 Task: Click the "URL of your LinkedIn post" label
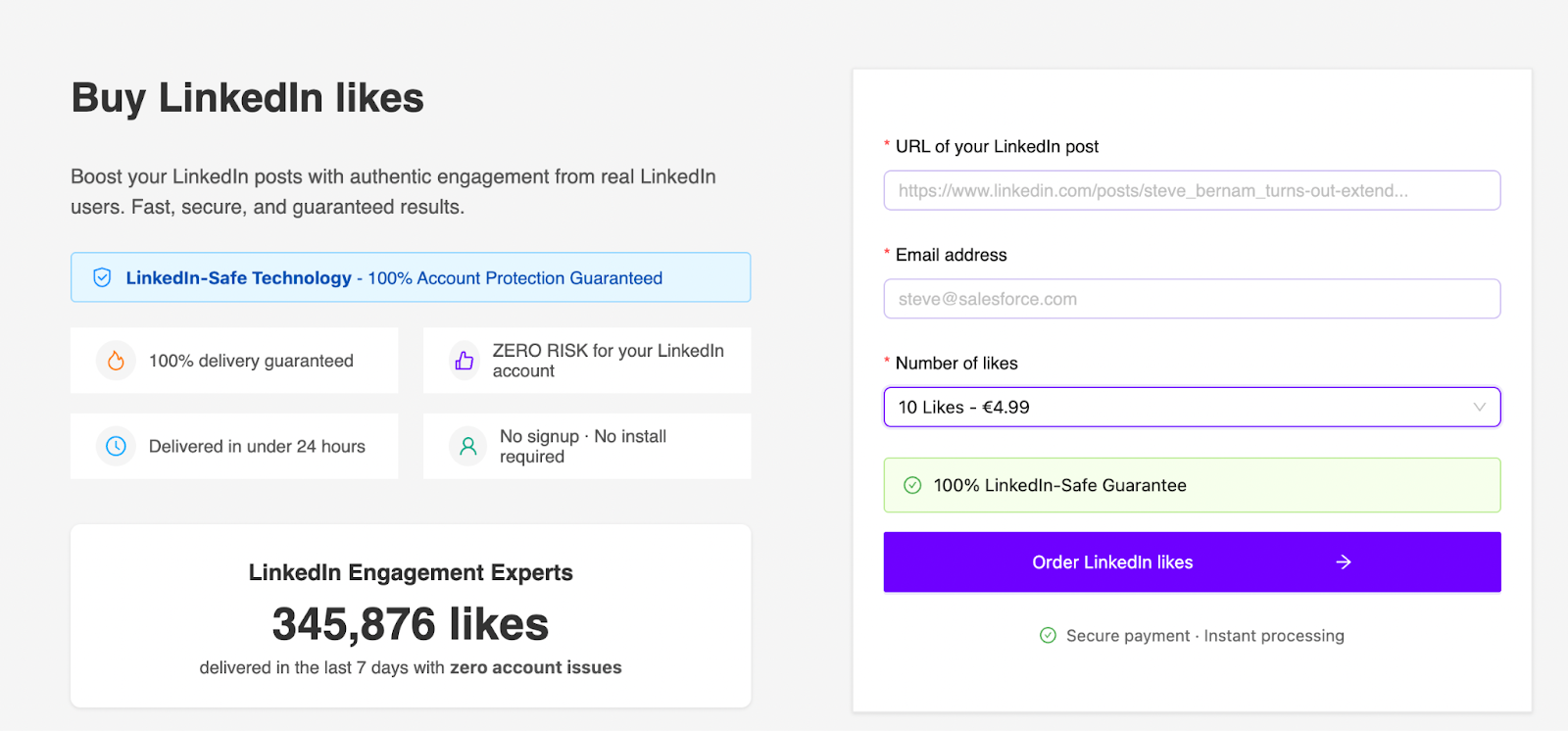pos(997,146)
